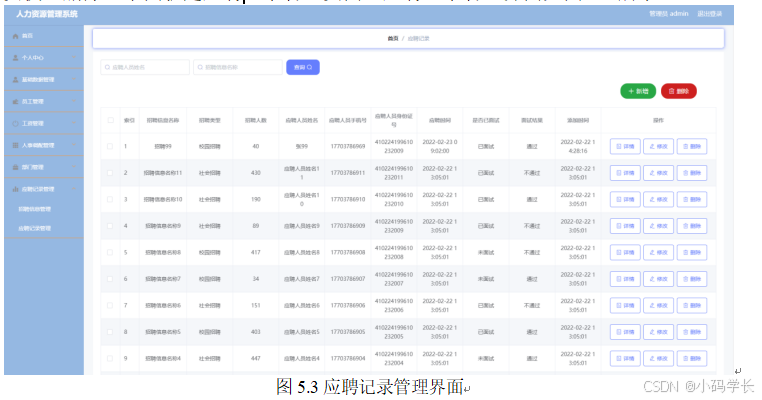This screenshot has height=400, width=762.
Task: Collapse the 应聘记录管理 parent menu arrow
Action: 74,189
